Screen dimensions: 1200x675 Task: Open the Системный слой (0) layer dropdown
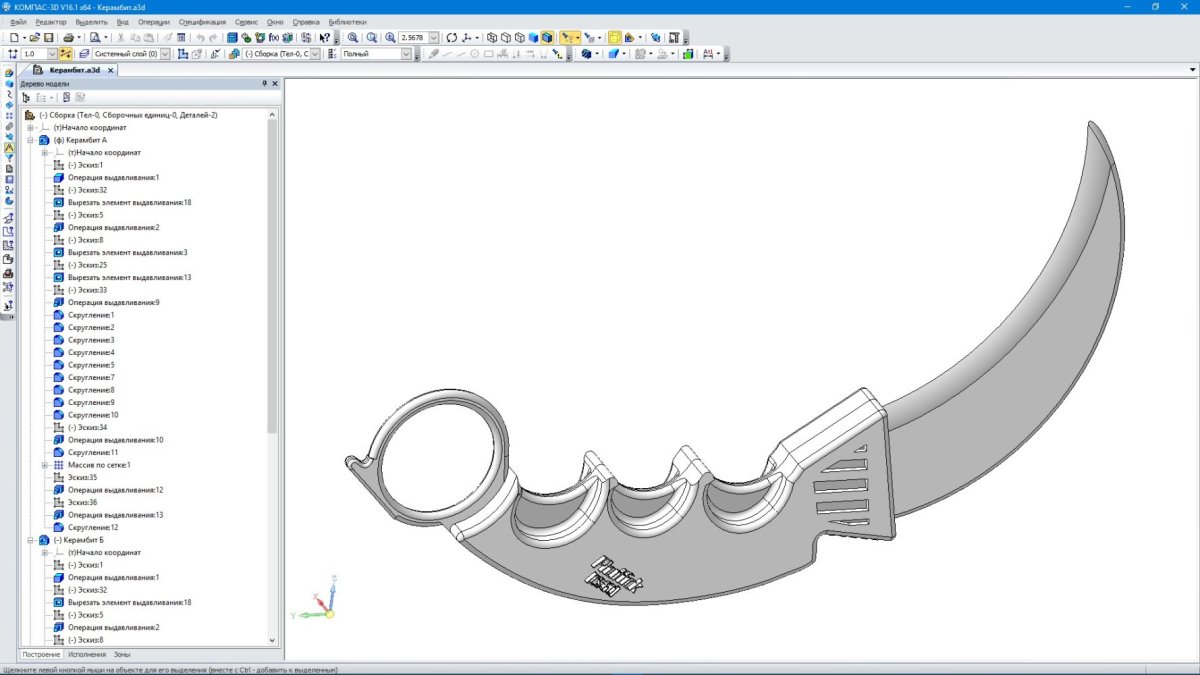[x=165, y=54]
